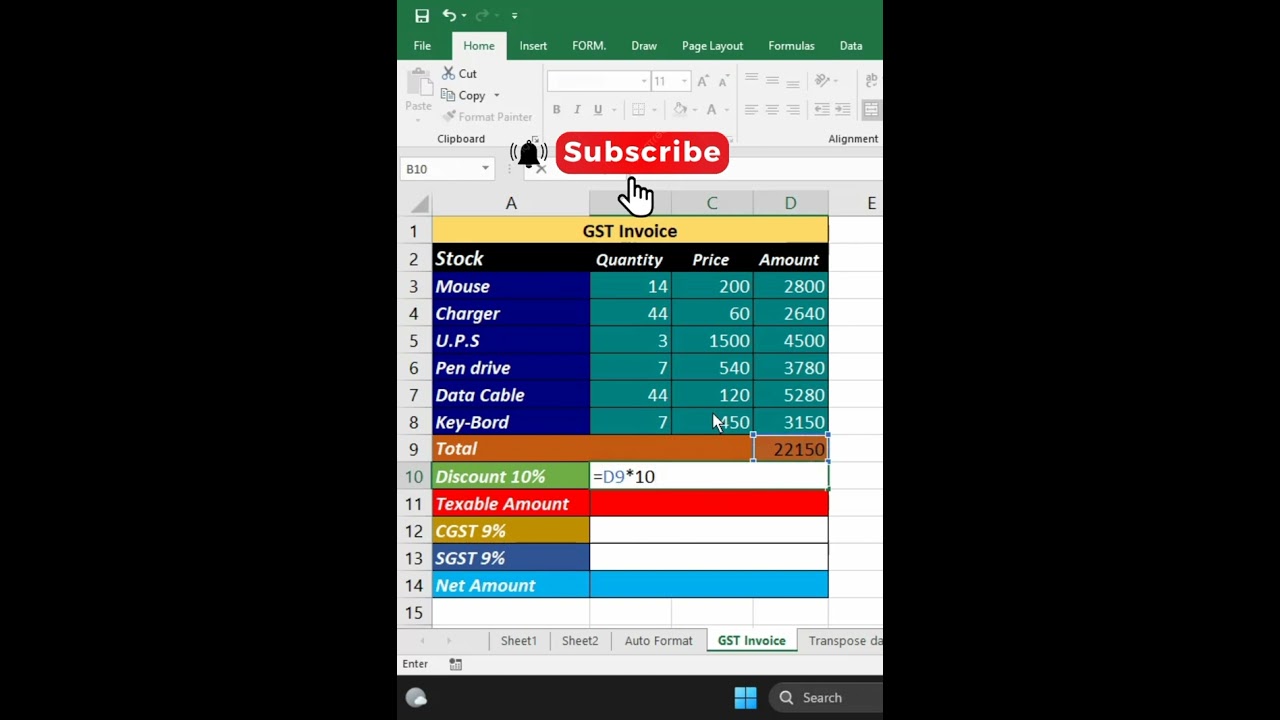This screenshot has width=1280, height=720.
Task: Click the weather widget icon on taskbar
Action: point(417,698)
